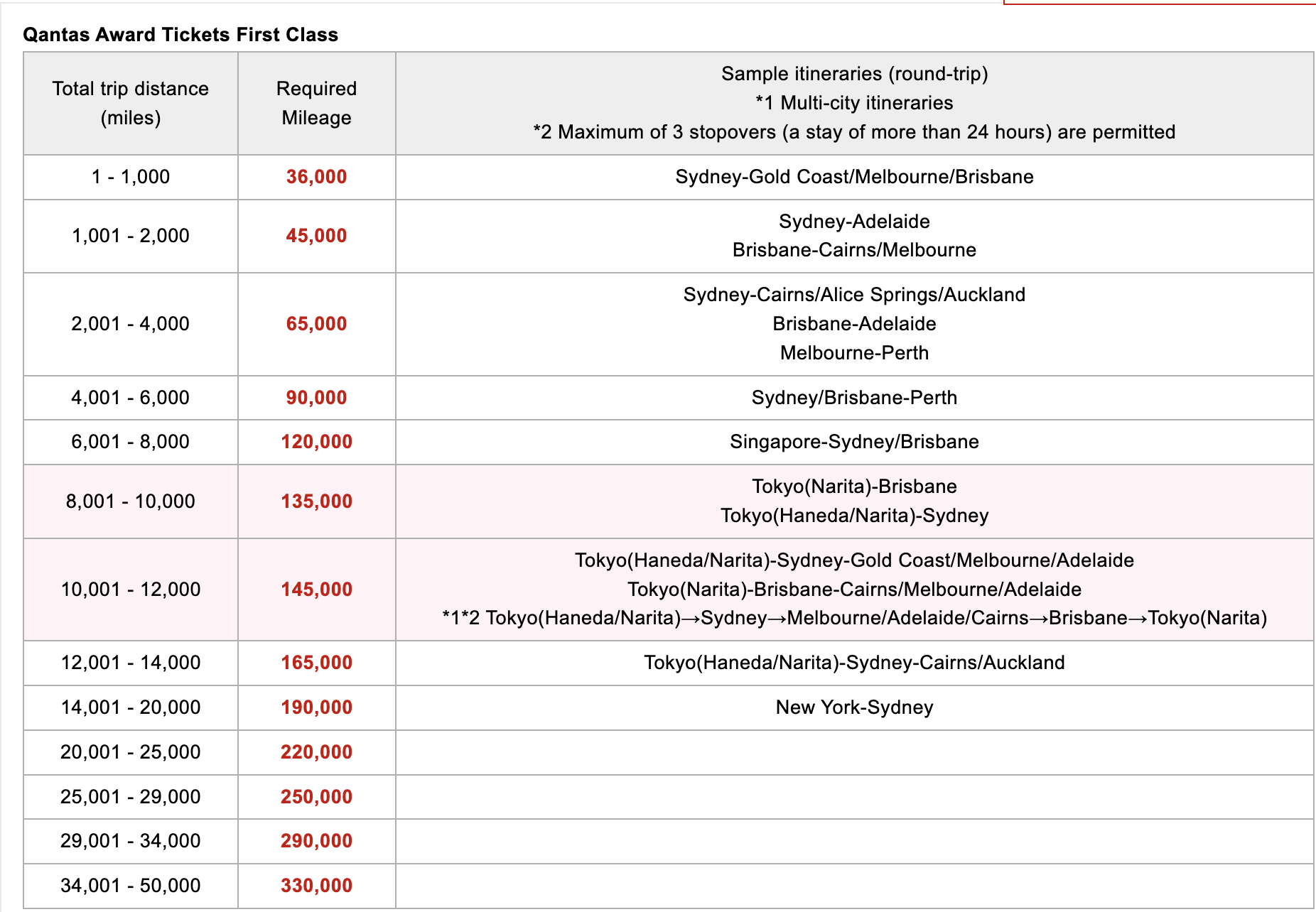Click the 290,000 mileage value

[317, 841]
